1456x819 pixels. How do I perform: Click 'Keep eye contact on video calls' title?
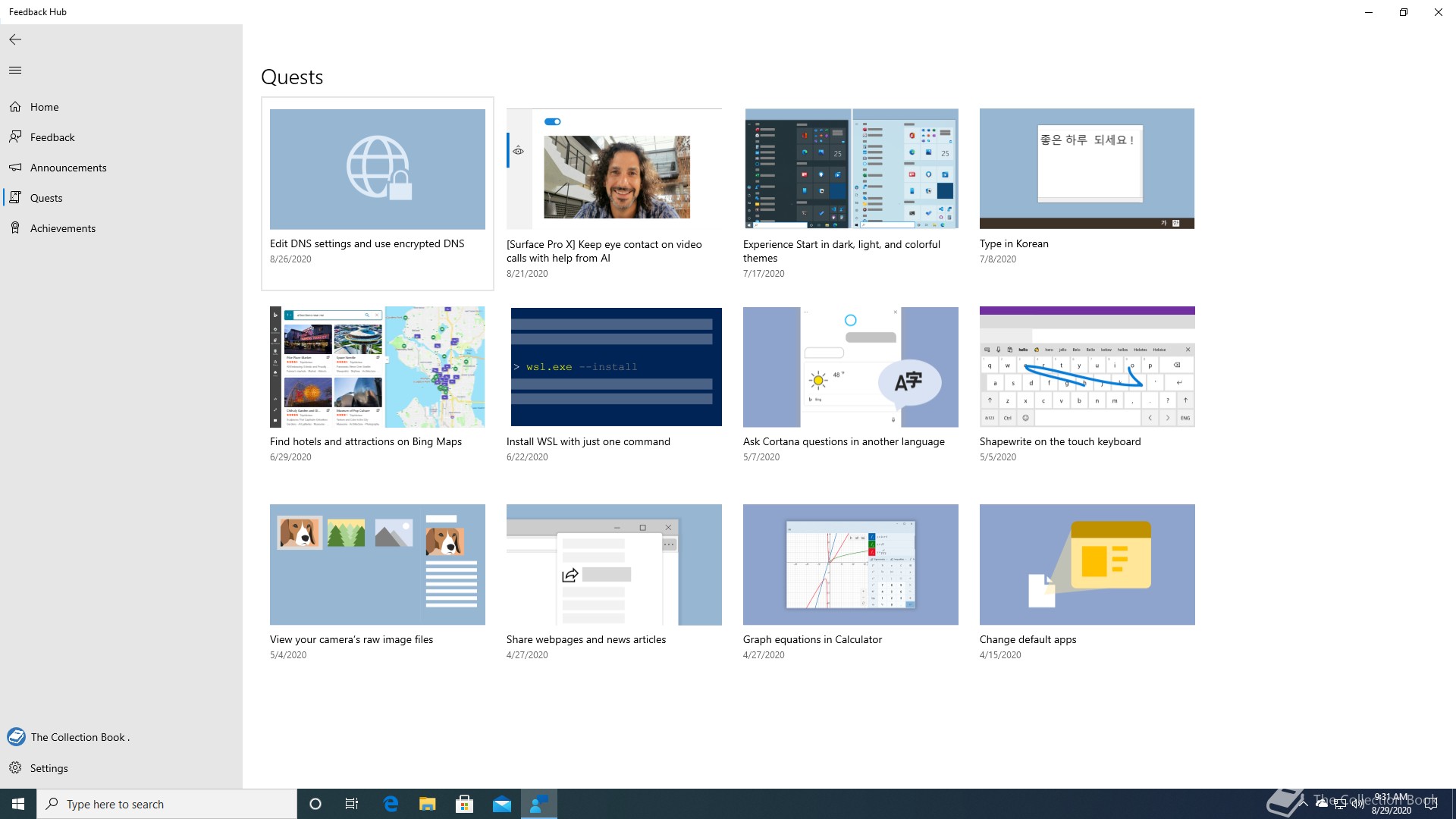click(604, 251)
